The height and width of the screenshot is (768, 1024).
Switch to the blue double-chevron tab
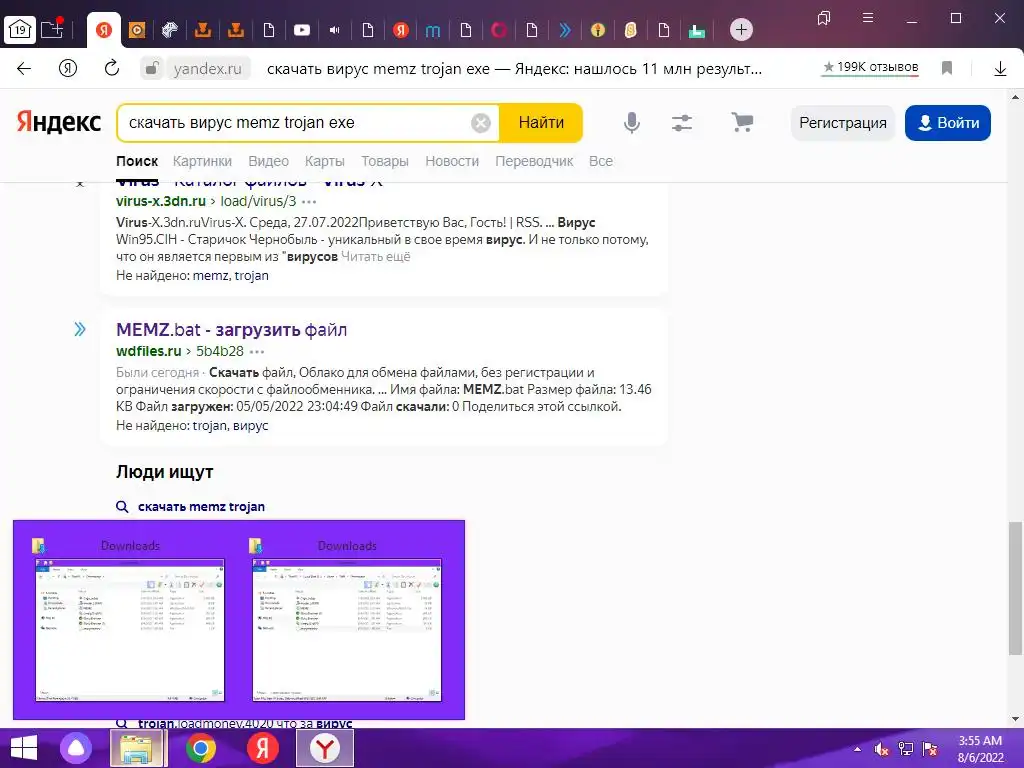(x=565, y=30)
